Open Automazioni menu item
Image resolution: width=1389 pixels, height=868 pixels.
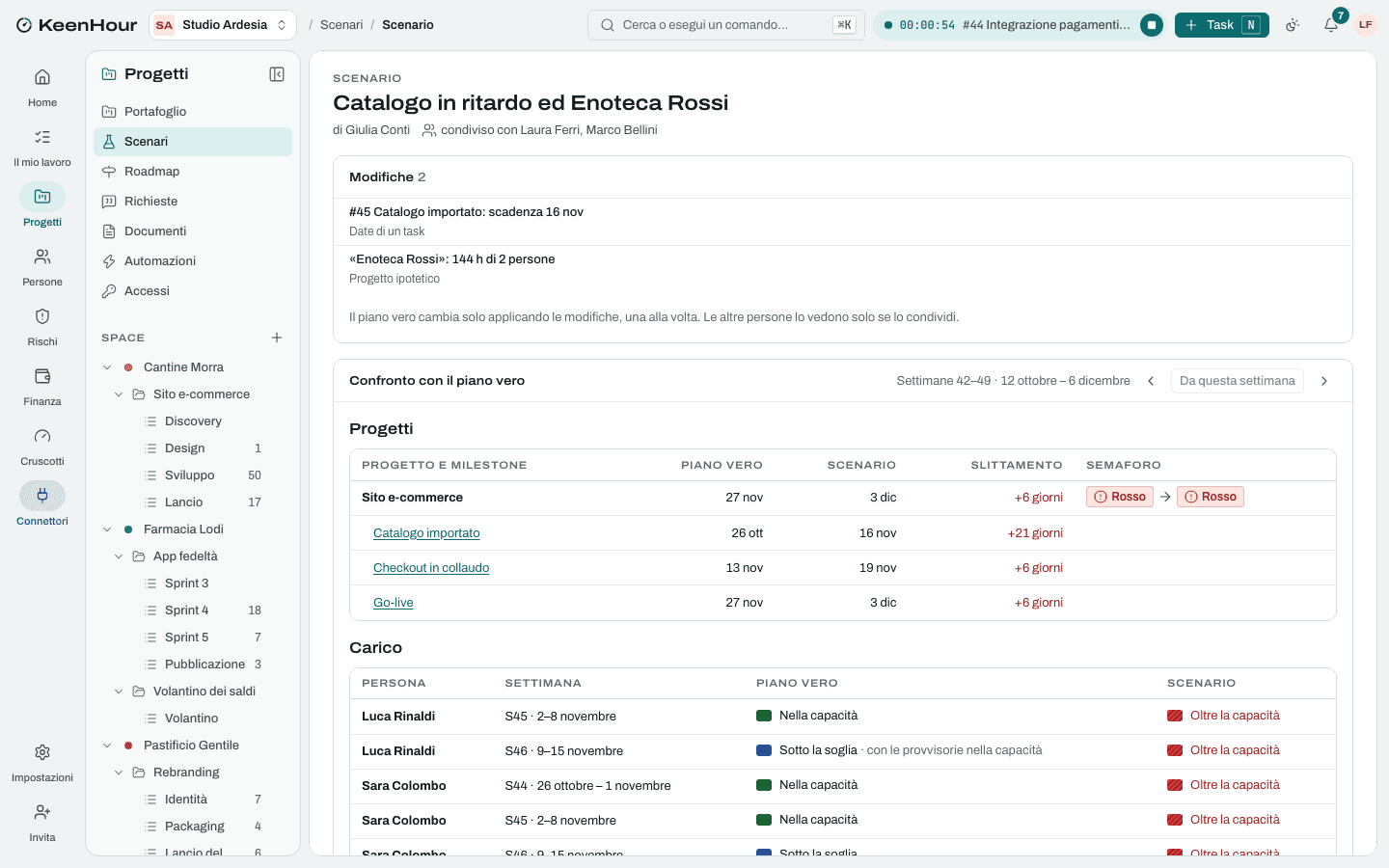pyautogui.click(x=193, y=261)
